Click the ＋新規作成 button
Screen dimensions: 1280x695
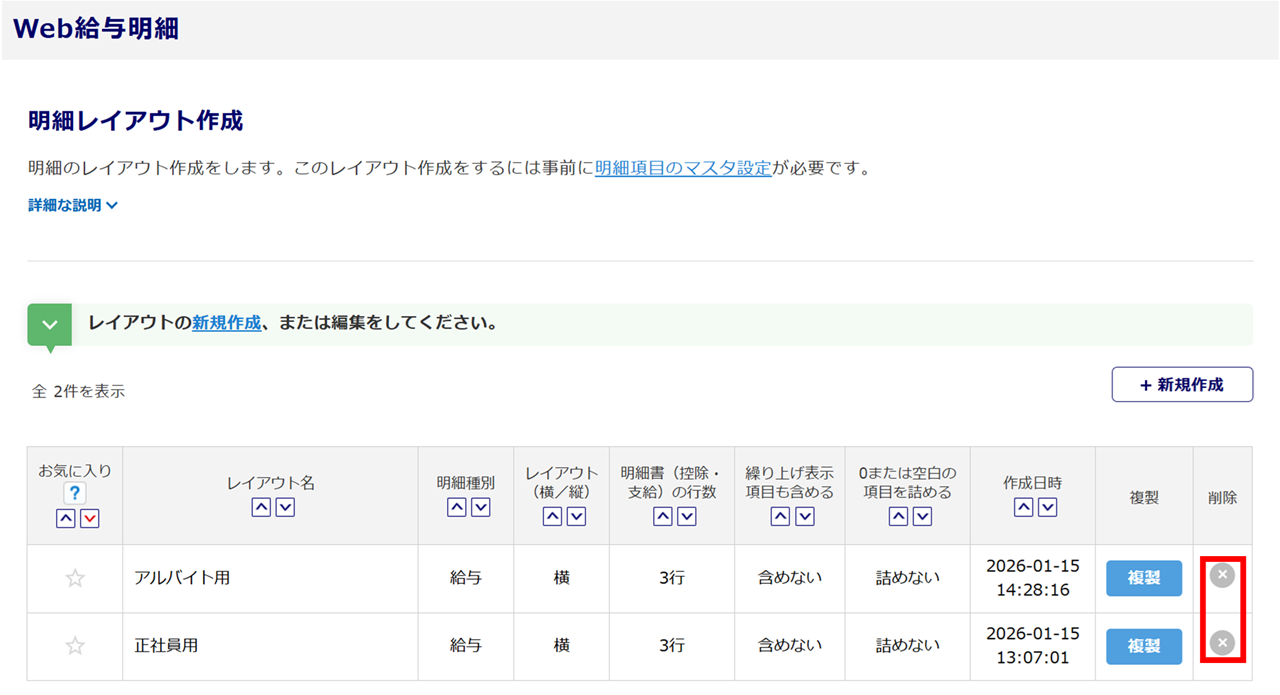1182,385
